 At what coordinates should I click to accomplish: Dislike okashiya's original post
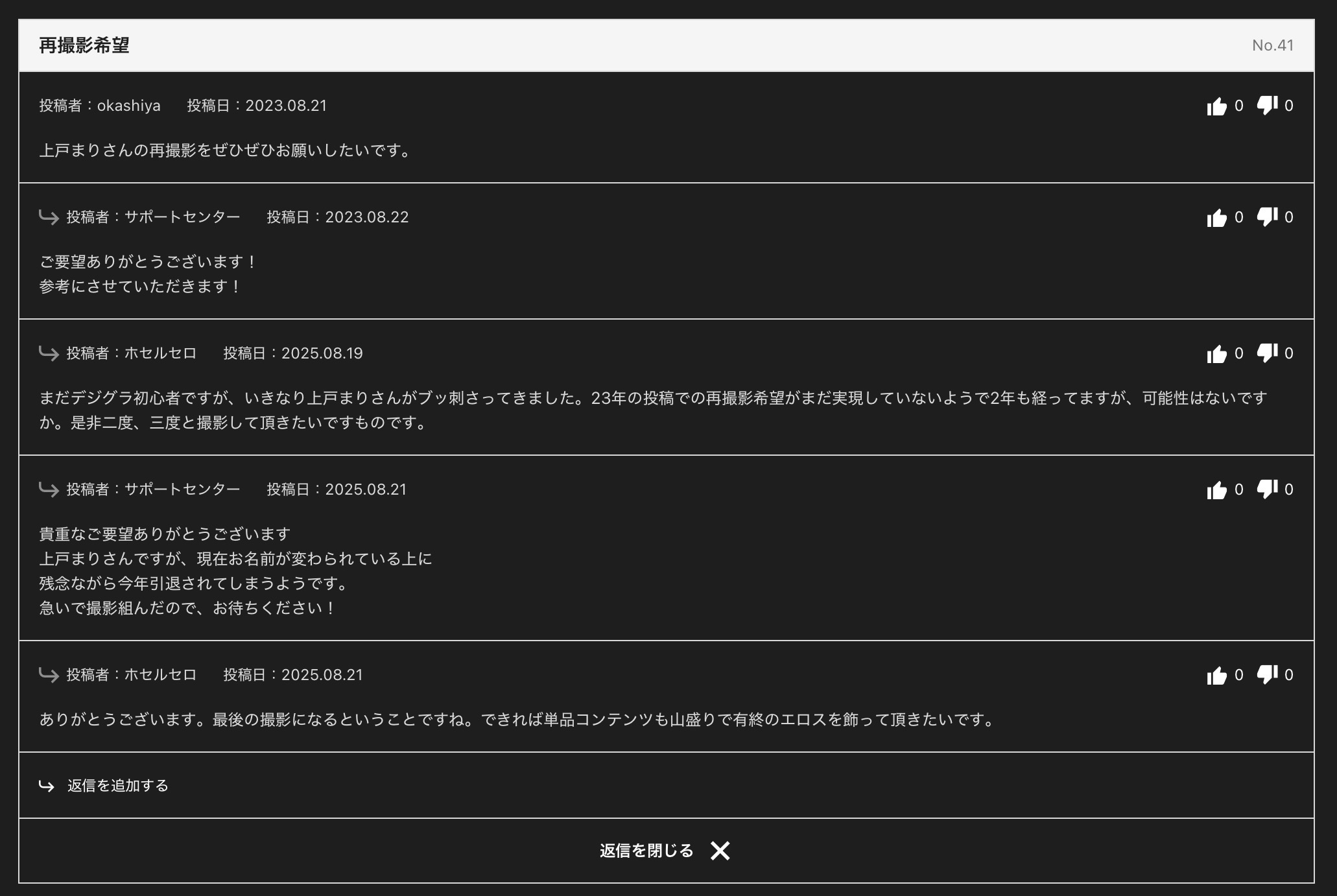coord(1266,106)
